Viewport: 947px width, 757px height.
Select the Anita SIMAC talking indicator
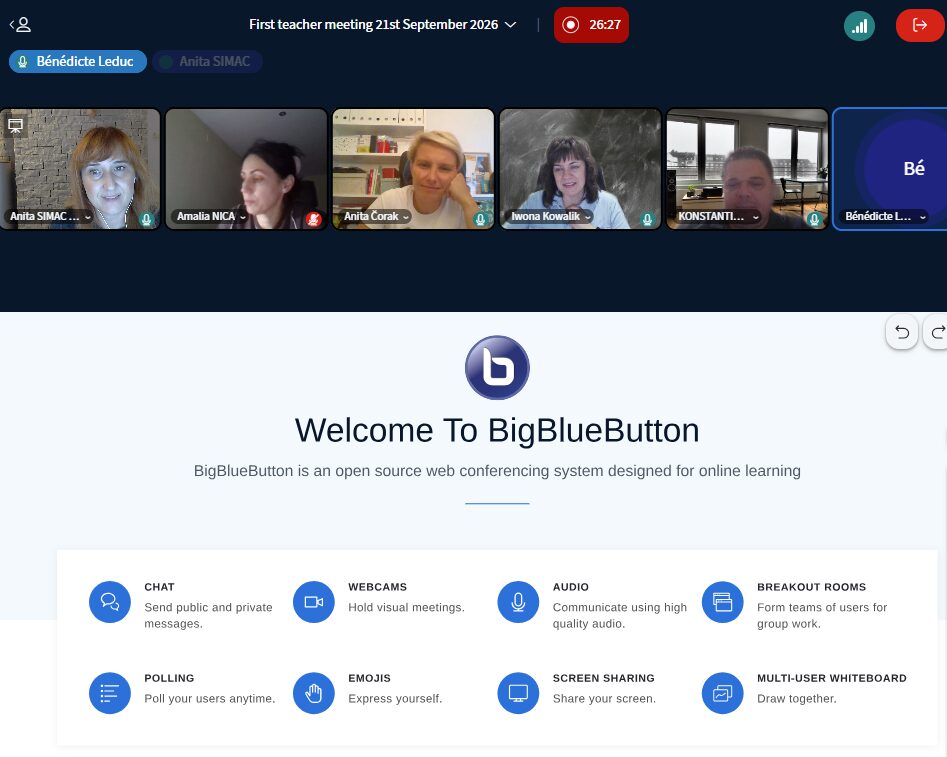pyautogui.click(x=207, y=62)
